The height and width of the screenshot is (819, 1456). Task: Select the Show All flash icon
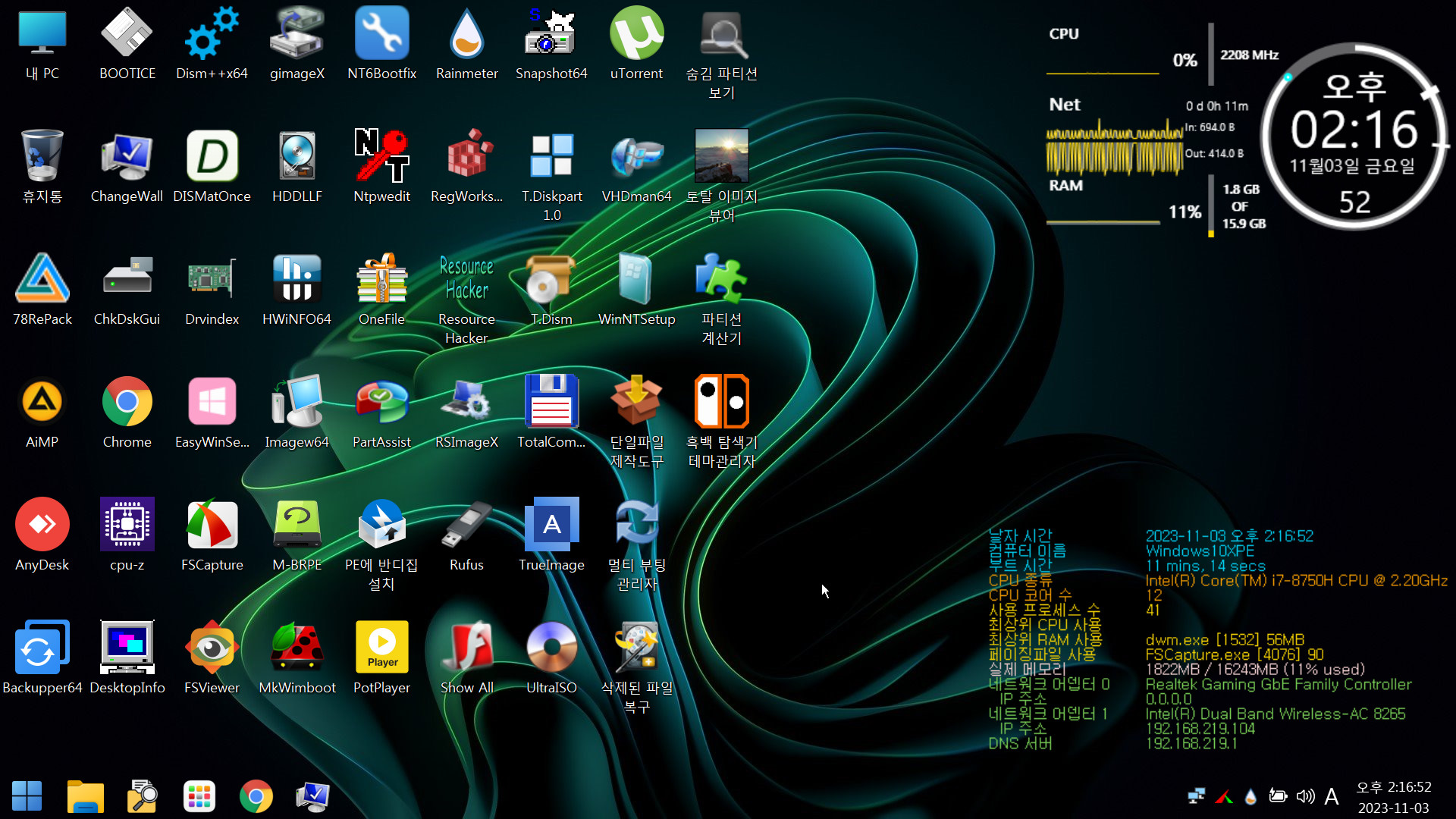[467, 658]
